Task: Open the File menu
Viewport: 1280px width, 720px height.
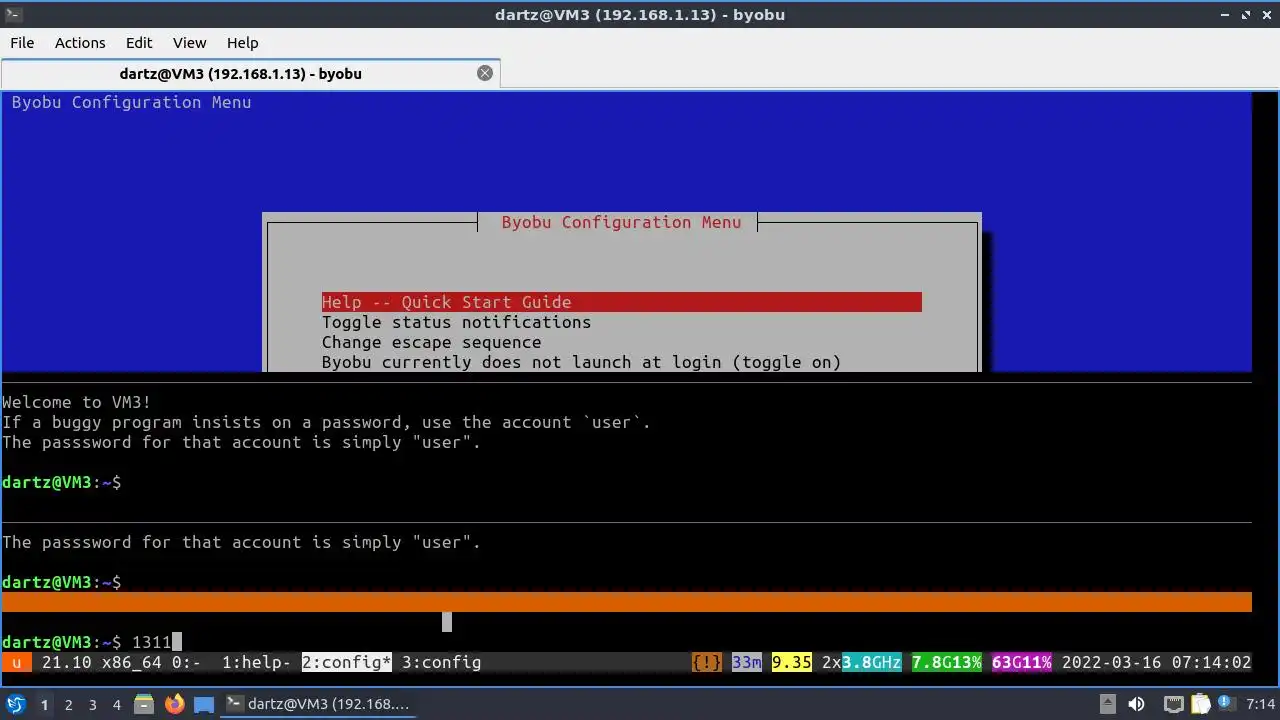Action: pos(22,43)
